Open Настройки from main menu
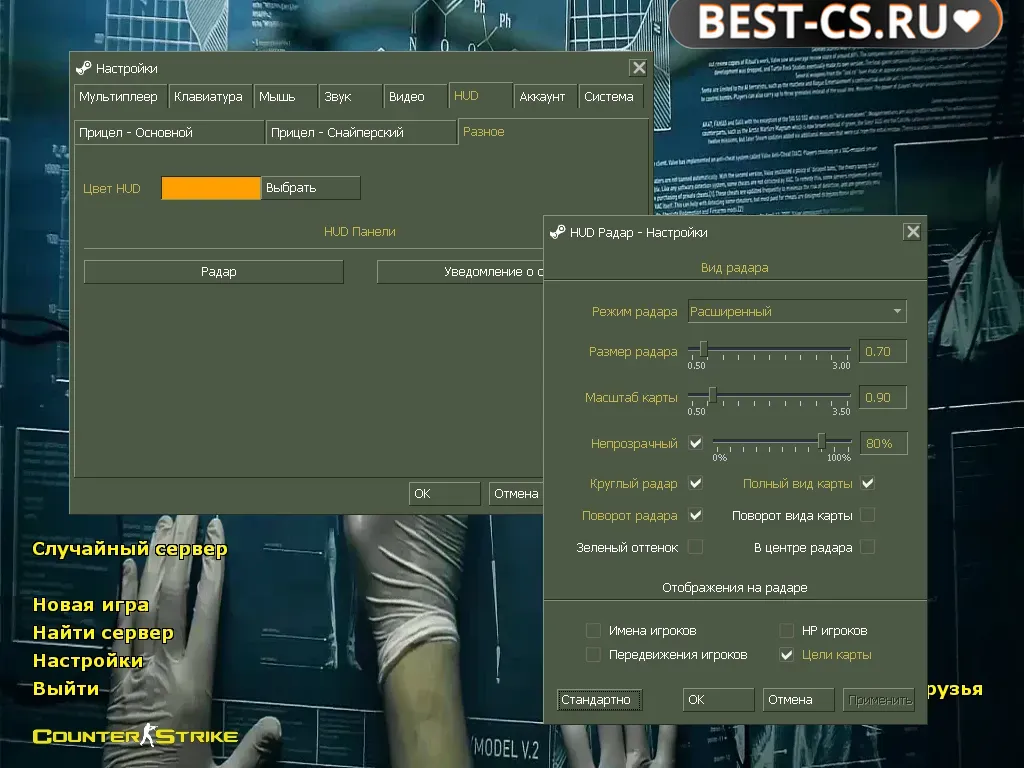Image resolution: width=1024 pixels, height=768 pixels. (88, 661)
